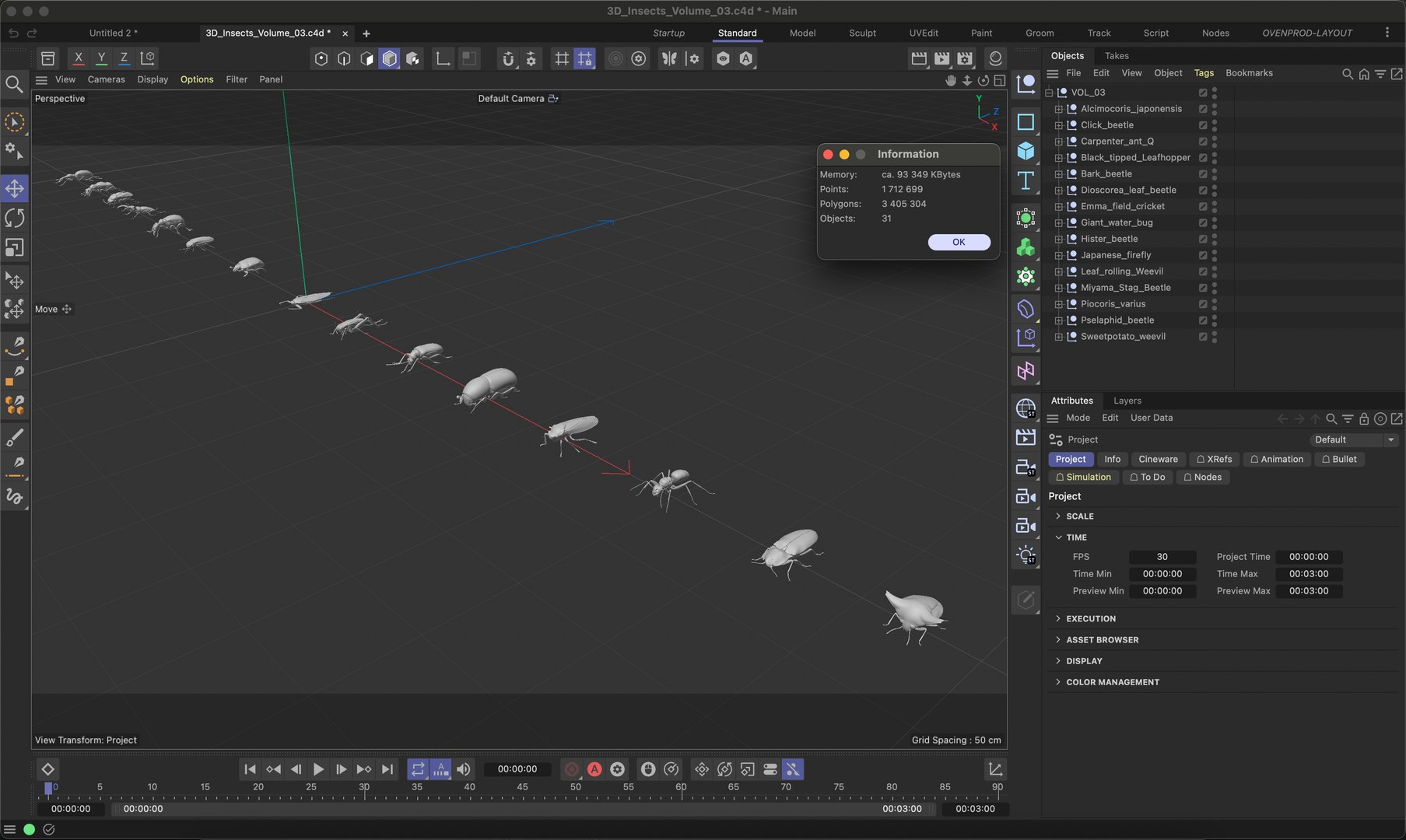Open the Default preset dropdown
This screenshot has width=1406, height=840.
coord(1355,440)
